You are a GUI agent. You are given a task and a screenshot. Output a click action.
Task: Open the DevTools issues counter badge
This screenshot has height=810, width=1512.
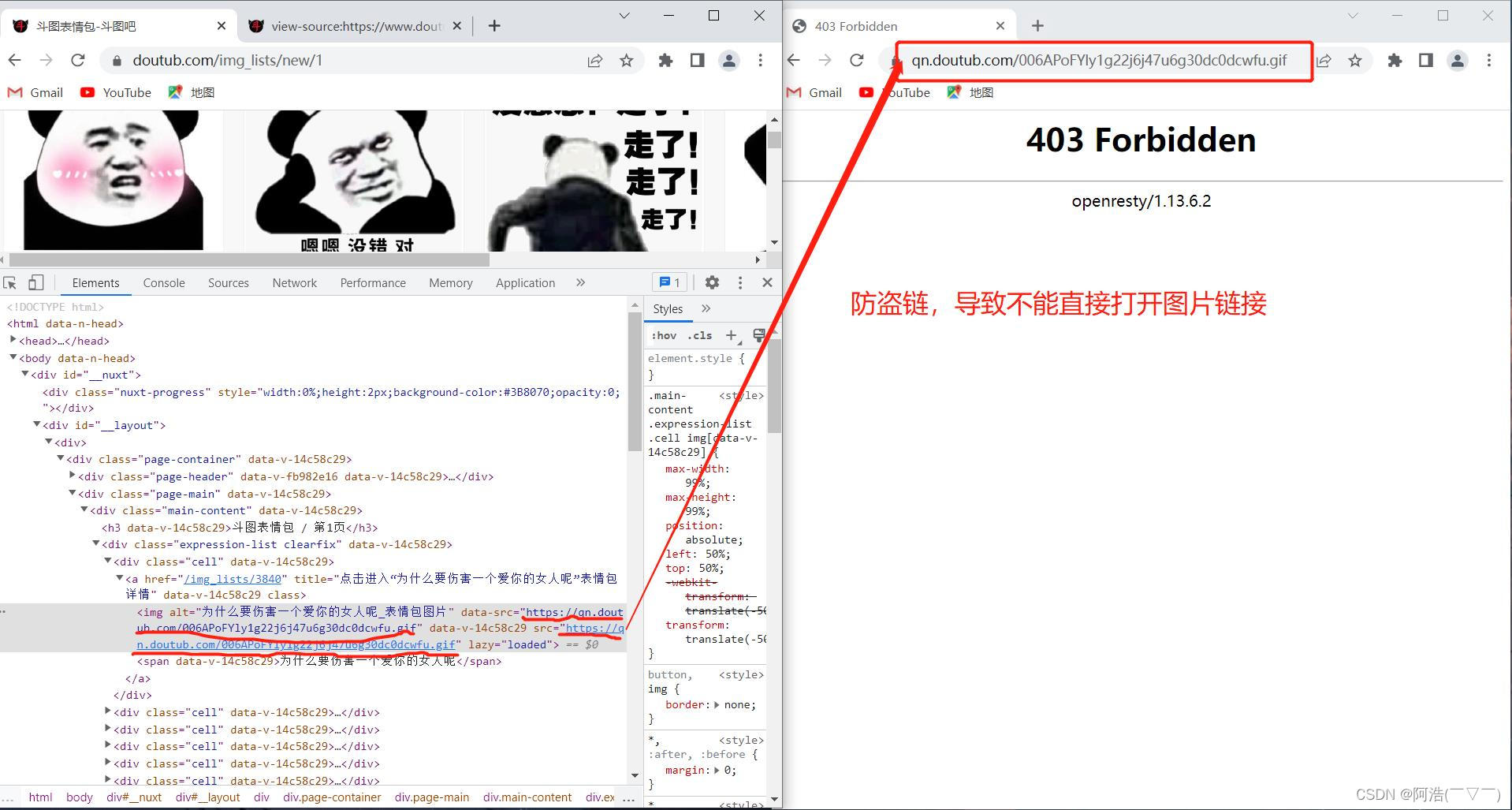(x=670, y=282)
